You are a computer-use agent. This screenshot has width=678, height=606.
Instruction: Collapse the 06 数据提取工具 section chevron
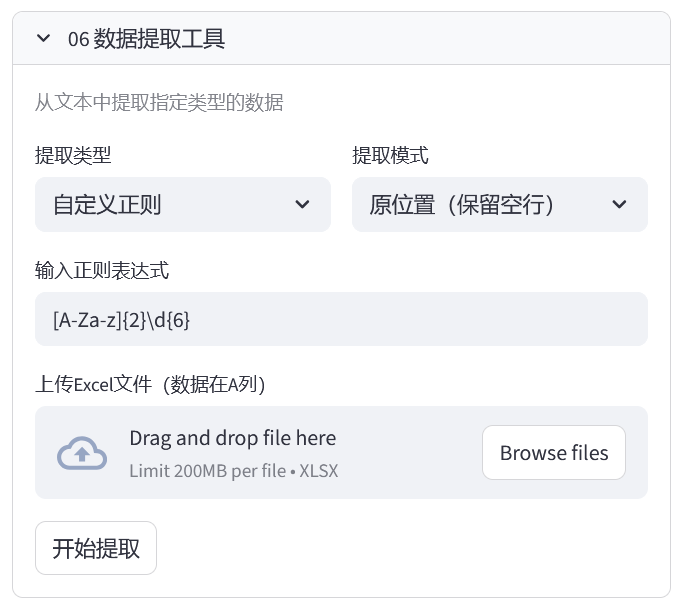click(x=42, y=39)
